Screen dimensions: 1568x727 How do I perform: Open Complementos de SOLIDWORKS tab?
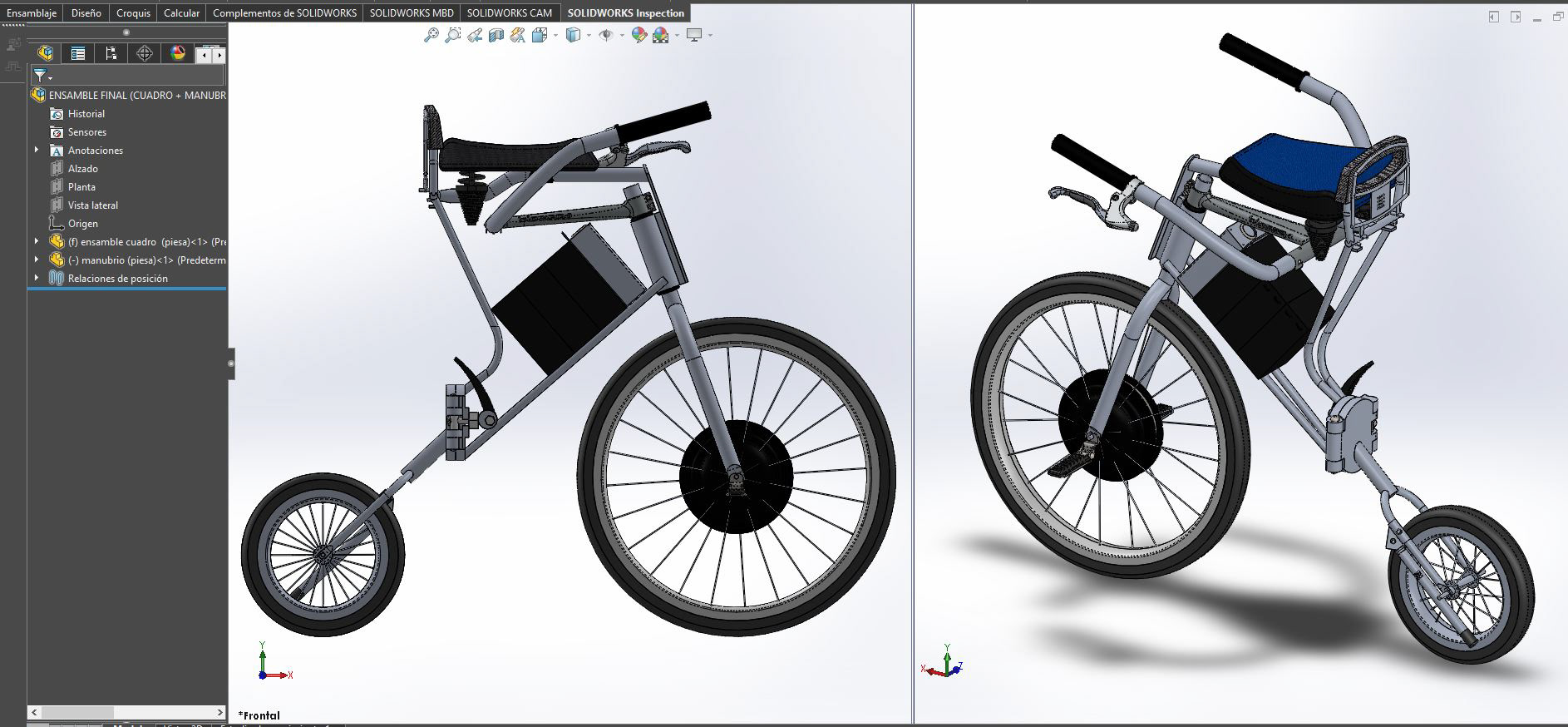(x=284, y=12)
